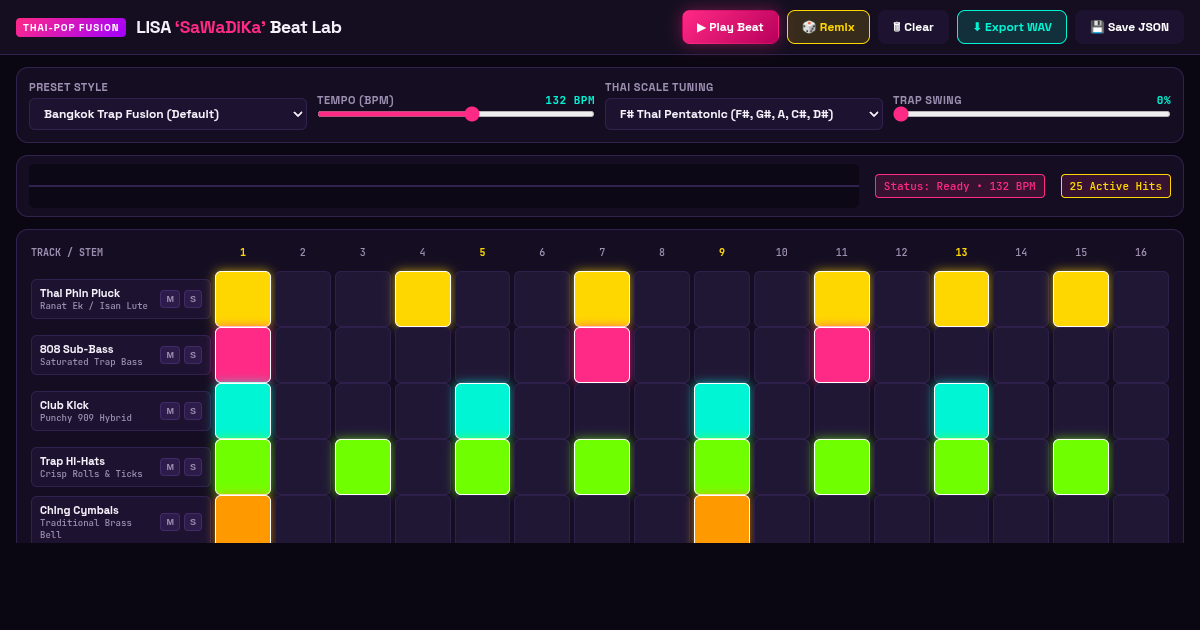Mute the 808 Sub-Bass track

[x=170, y=355]
